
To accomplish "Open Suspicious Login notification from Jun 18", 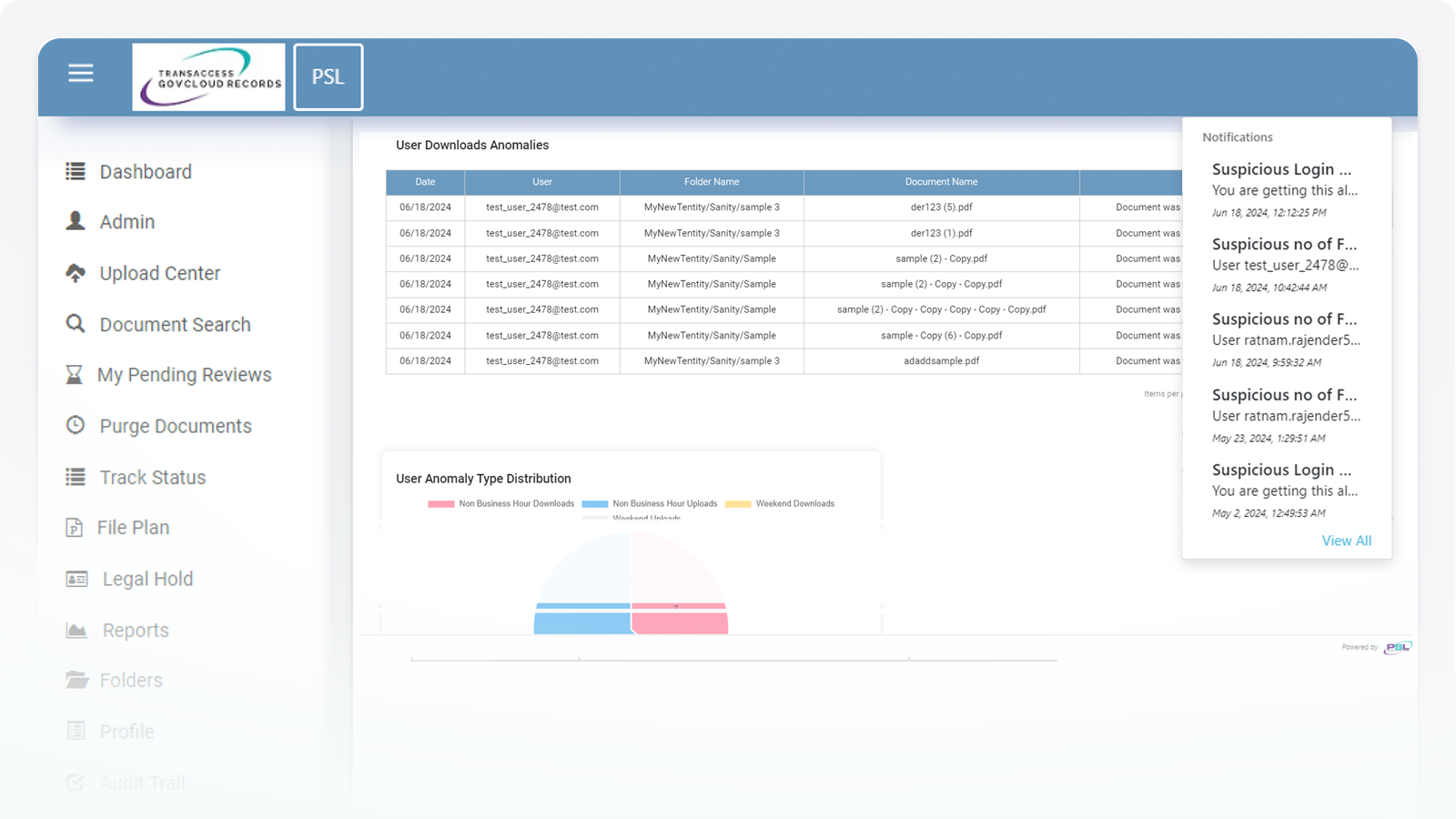I will click(x=1286, y=190).
